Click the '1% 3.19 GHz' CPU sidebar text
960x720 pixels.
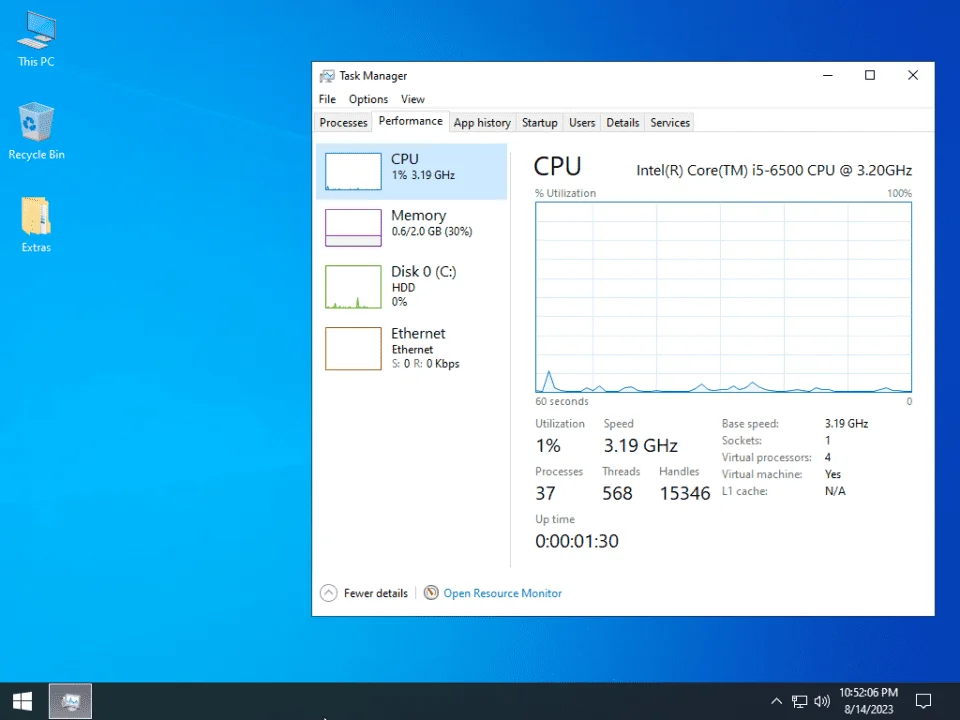(x=423, y=175)
